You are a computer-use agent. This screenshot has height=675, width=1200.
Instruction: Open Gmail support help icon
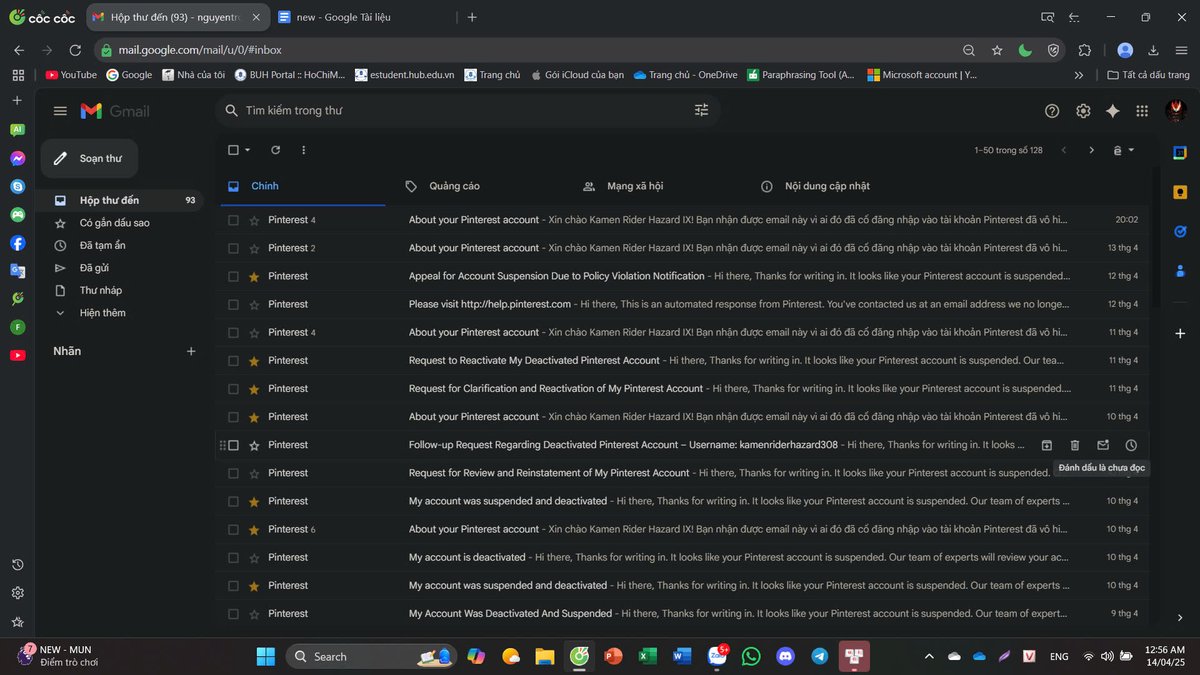1052,111
